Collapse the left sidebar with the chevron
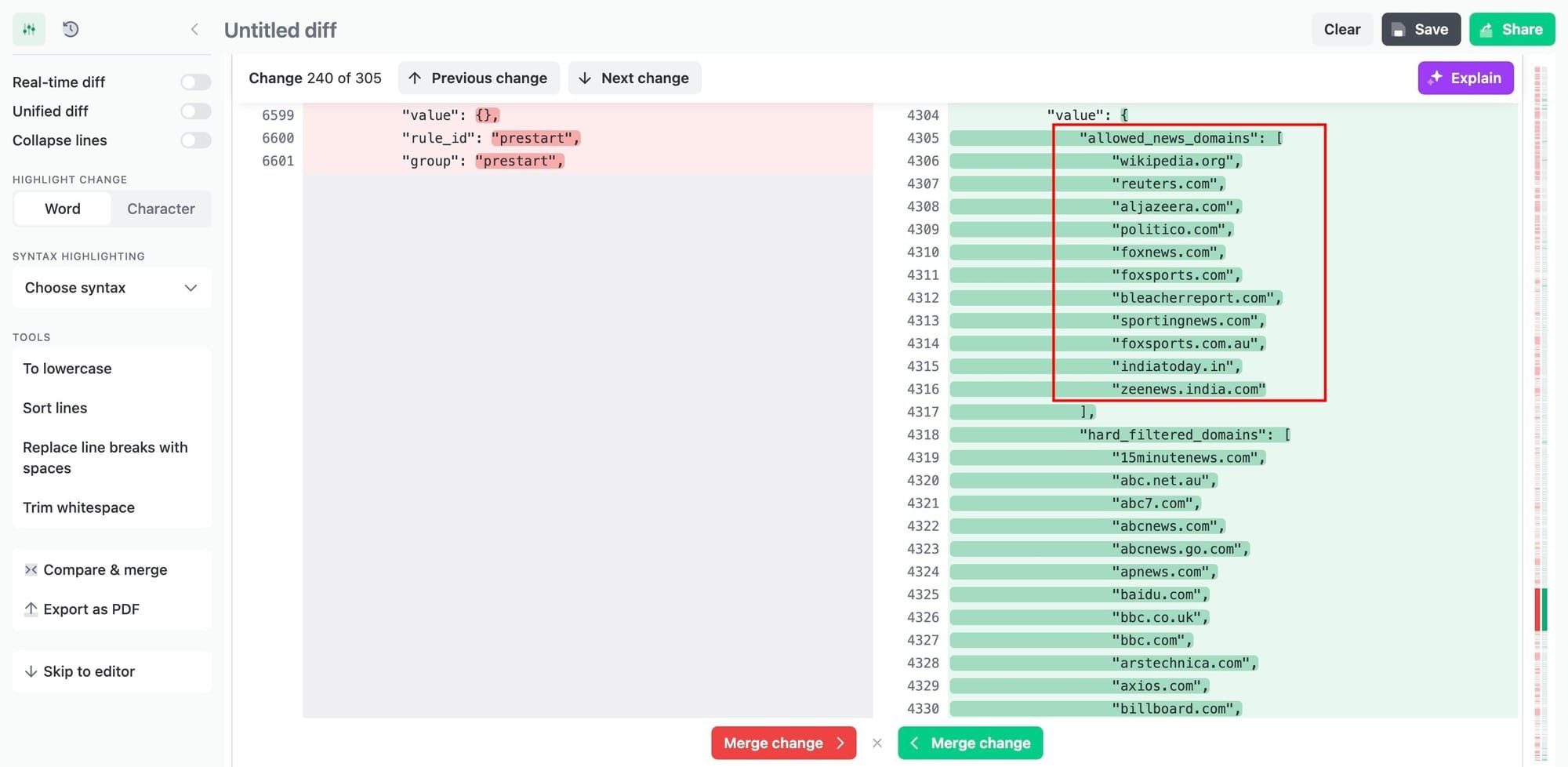 coord(194,29)
